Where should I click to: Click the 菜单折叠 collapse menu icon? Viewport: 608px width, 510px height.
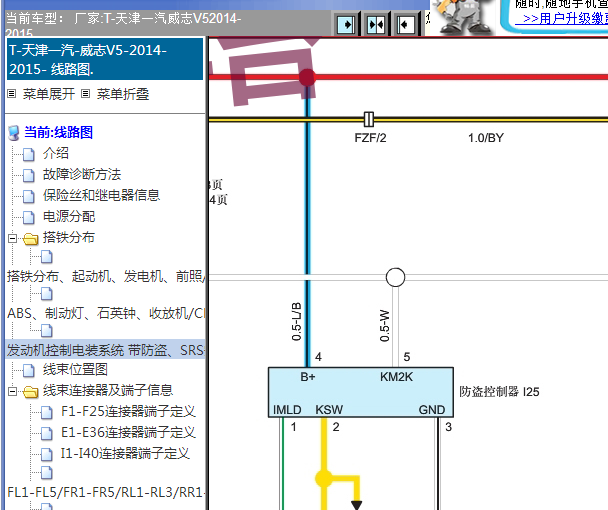pyautogui.click(x=86, y=94)
